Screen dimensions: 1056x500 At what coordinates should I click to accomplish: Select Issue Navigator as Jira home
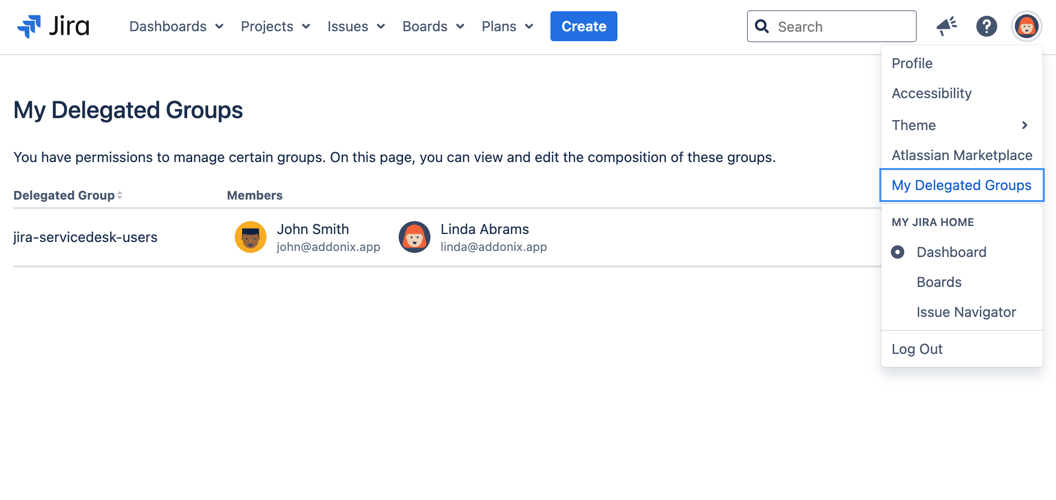[962, 312]
